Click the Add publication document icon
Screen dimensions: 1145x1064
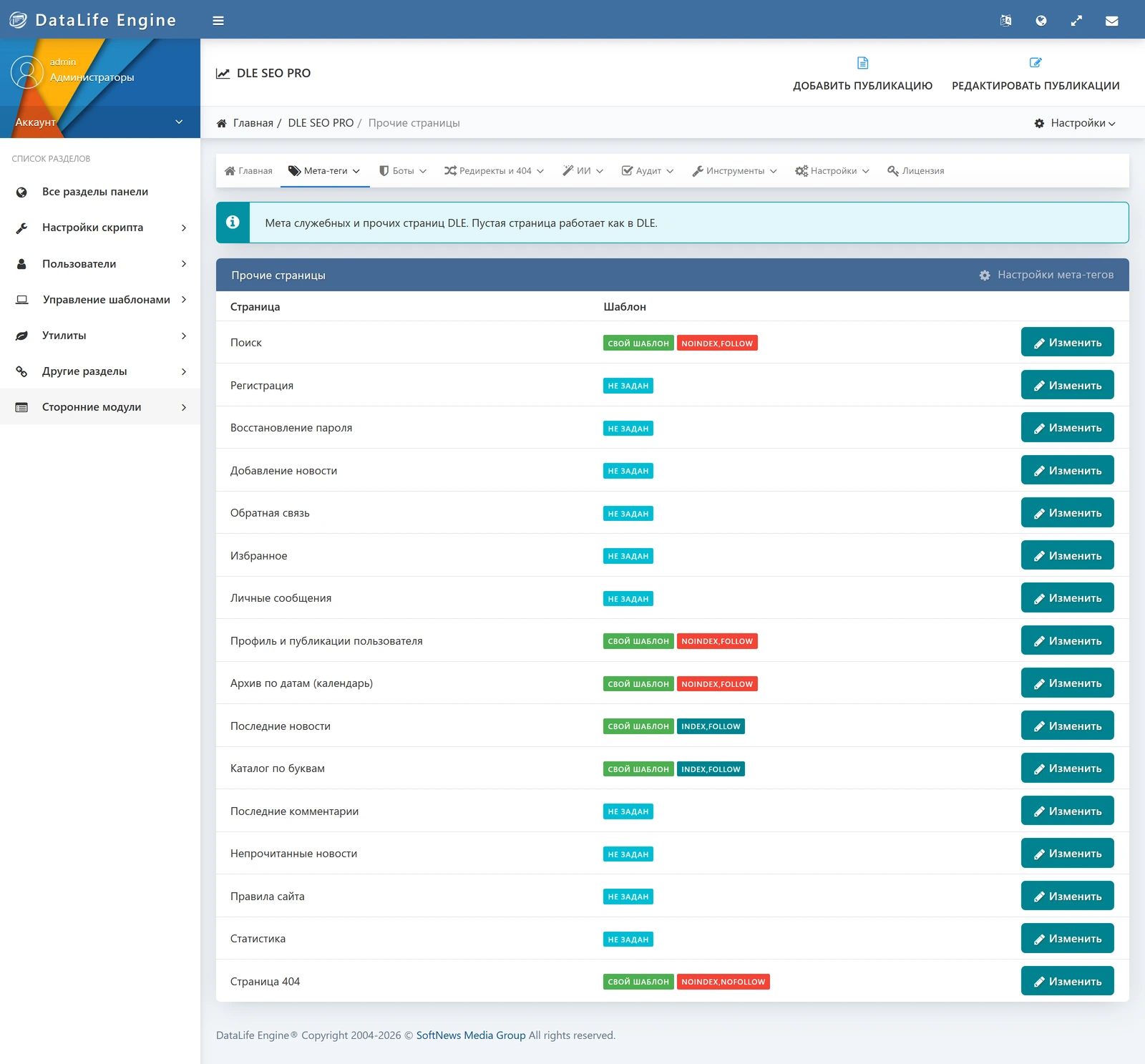(x=862, y=63)
